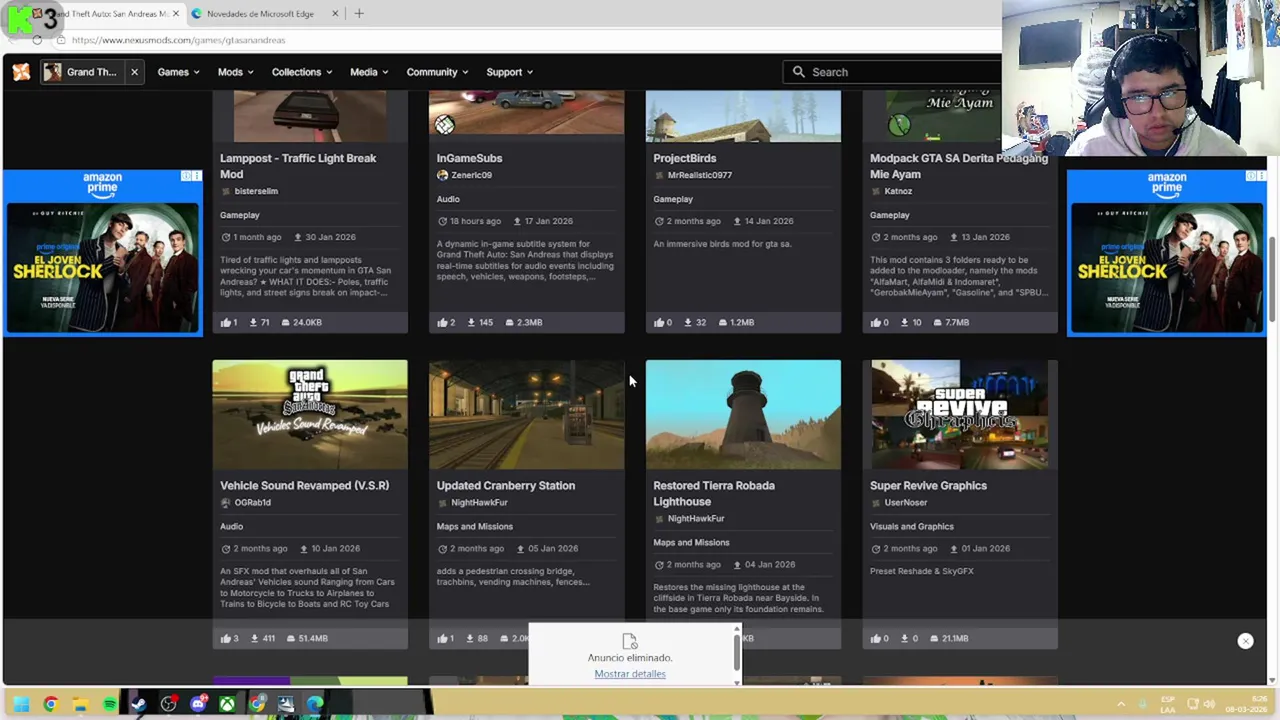Click download count icon on InGameSubs card

[x=470, y=322]
